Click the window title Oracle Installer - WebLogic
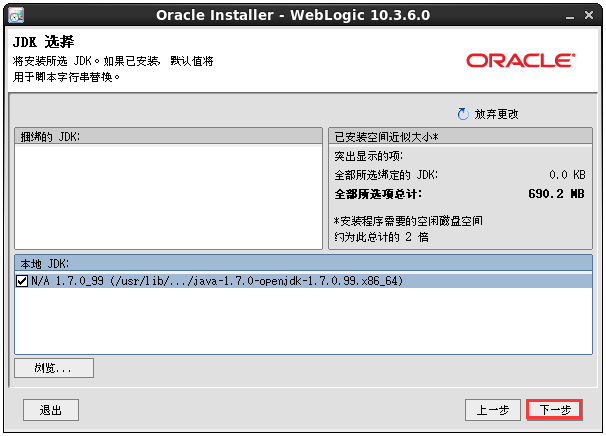606x436 pixels. [293, 15]
